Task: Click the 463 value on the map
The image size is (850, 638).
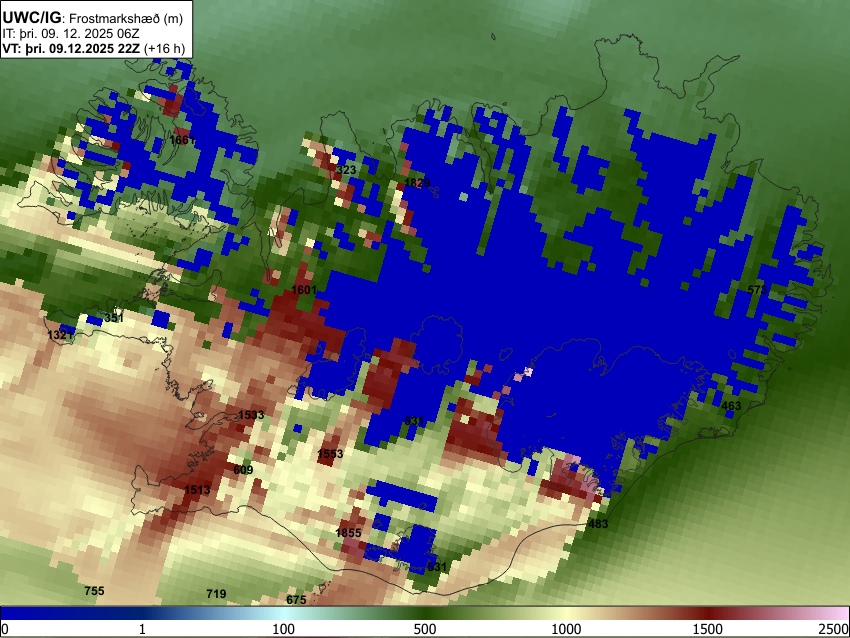Action: click(x=731, y=405)
